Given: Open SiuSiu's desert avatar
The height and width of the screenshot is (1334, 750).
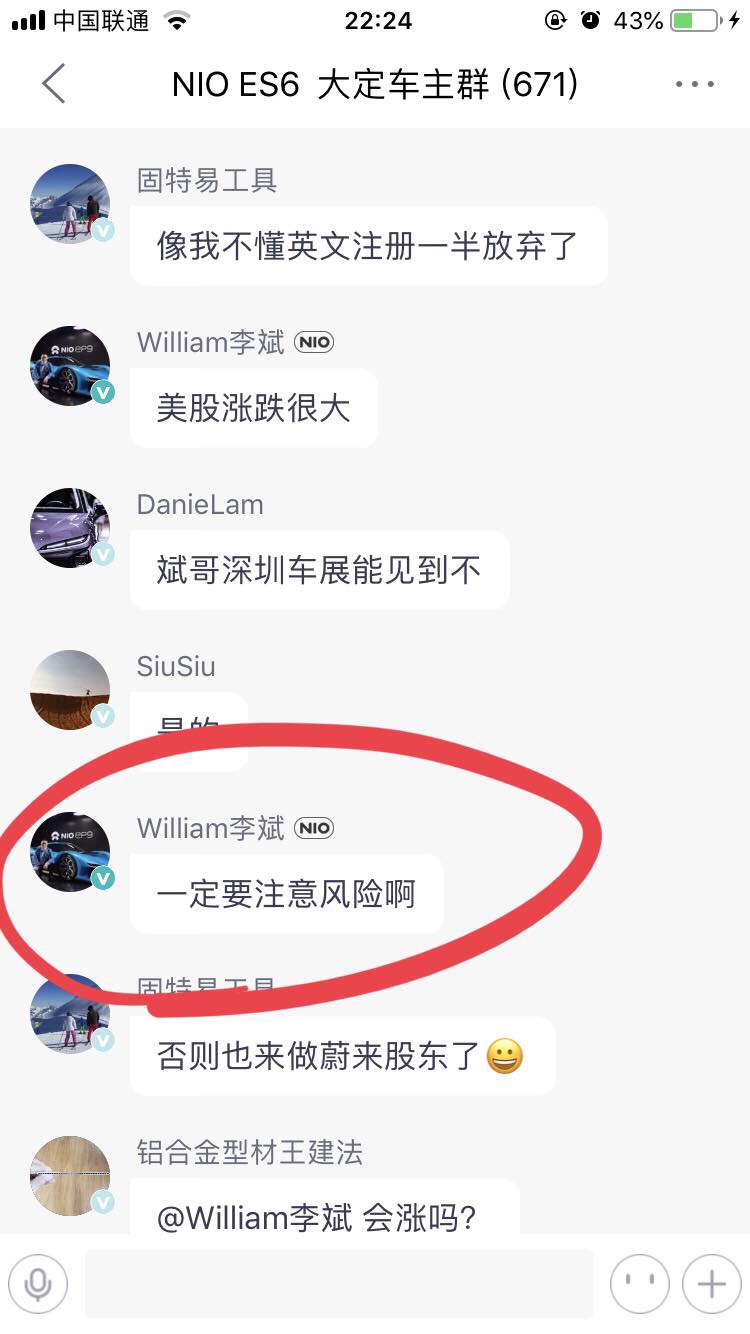Looking at the screenshot, I should [x=70, y=690].
